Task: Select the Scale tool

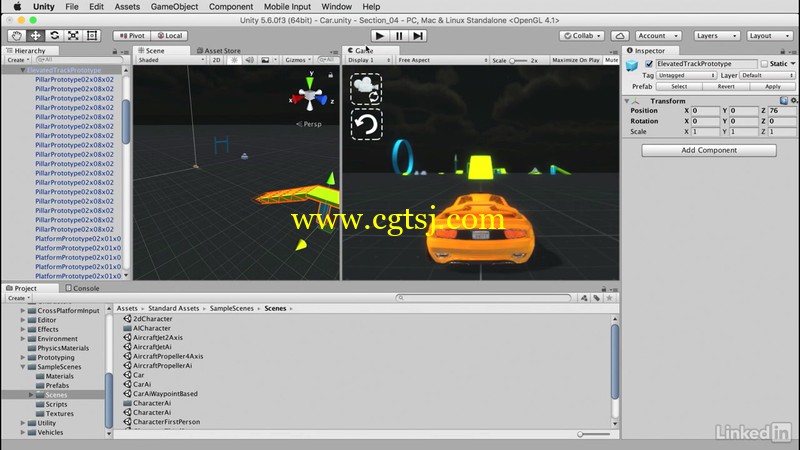Action: pyautogui.click(x=73, y=36)
